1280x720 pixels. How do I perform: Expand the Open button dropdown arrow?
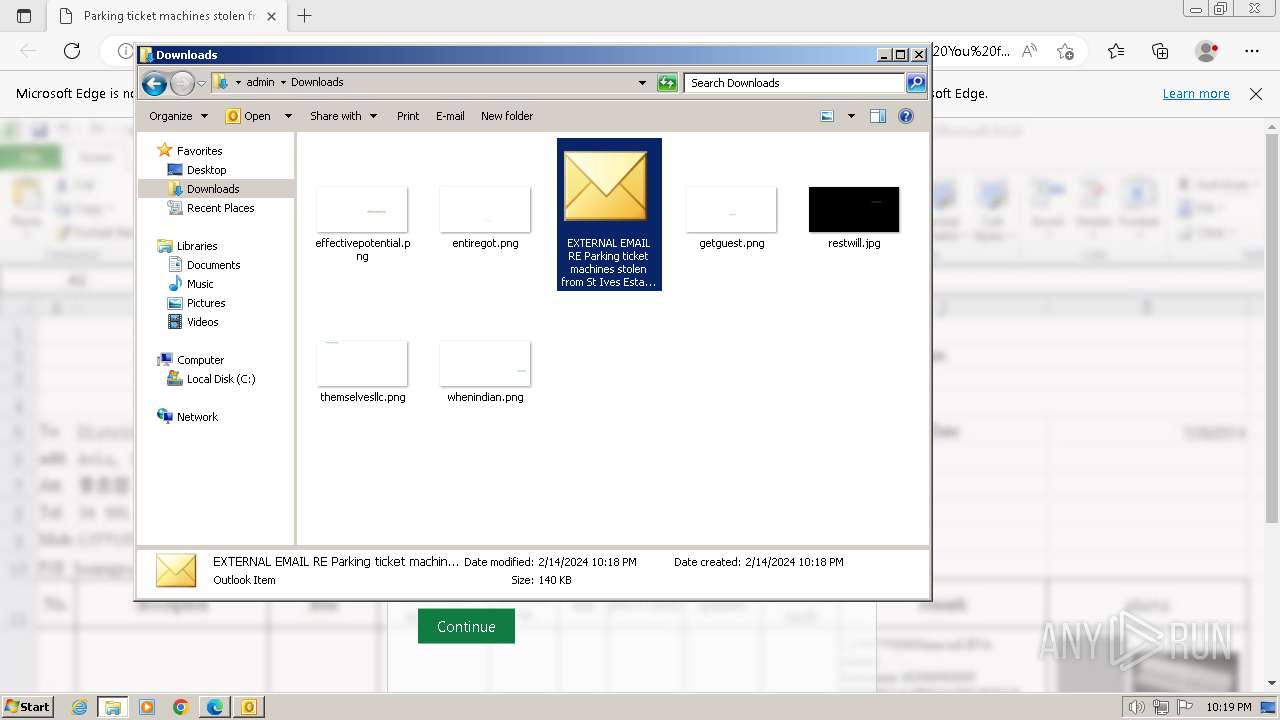tap(288, 116)
